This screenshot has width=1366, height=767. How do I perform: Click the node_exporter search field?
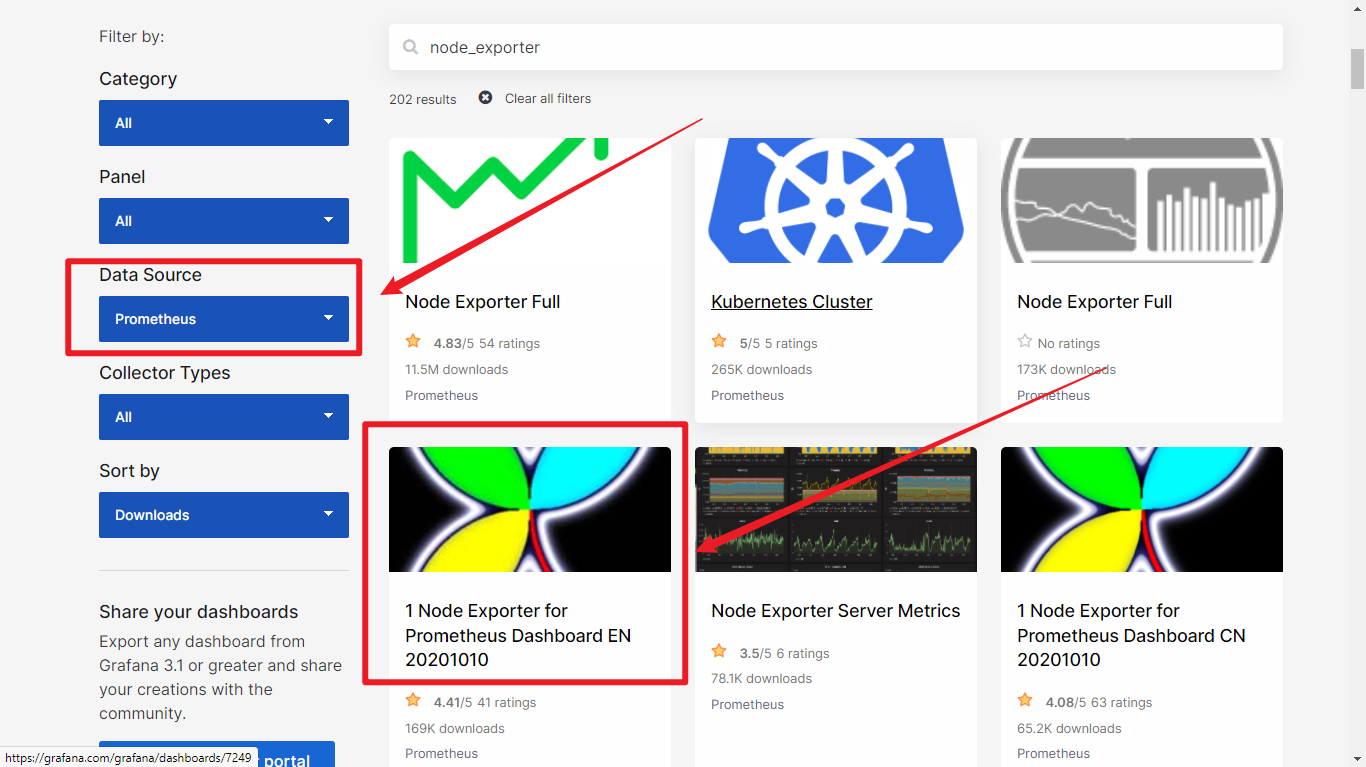coord(836,47)
